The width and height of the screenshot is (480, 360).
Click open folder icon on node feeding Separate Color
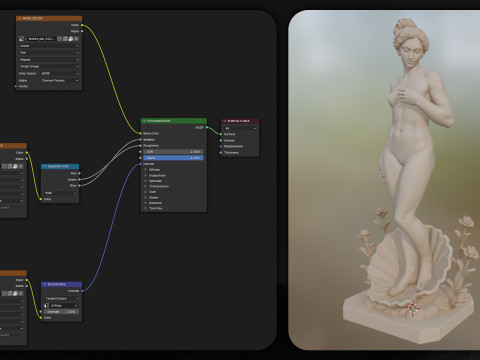15,166
